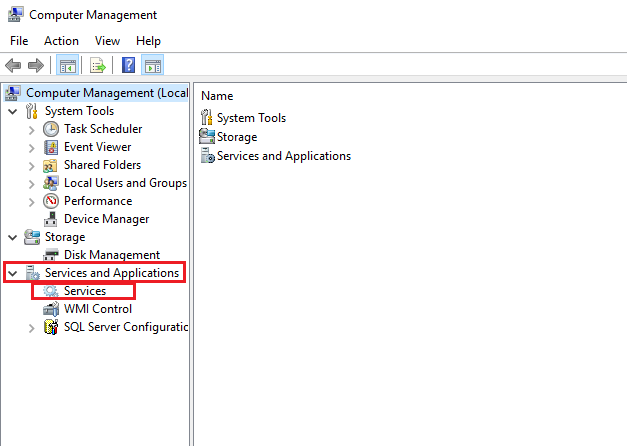Select Services and Applications label in tree

(112, 273)
